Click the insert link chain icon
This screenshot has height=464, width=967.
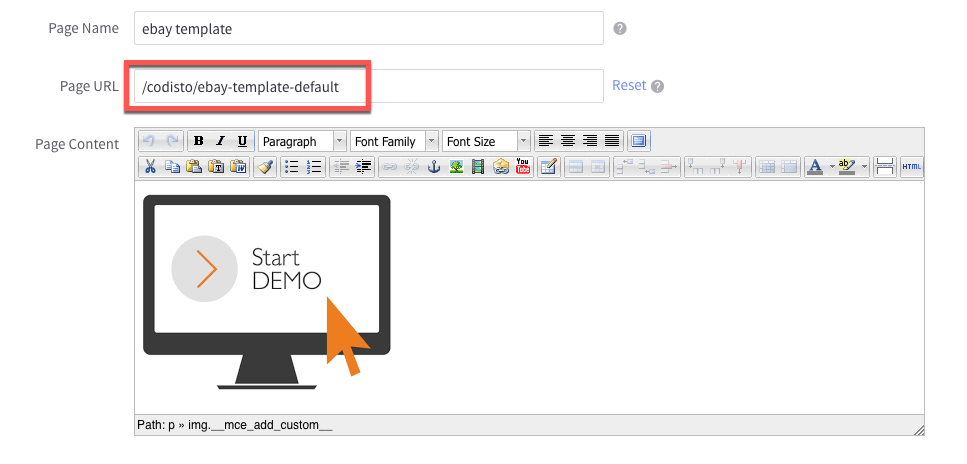tap(390, 167)
